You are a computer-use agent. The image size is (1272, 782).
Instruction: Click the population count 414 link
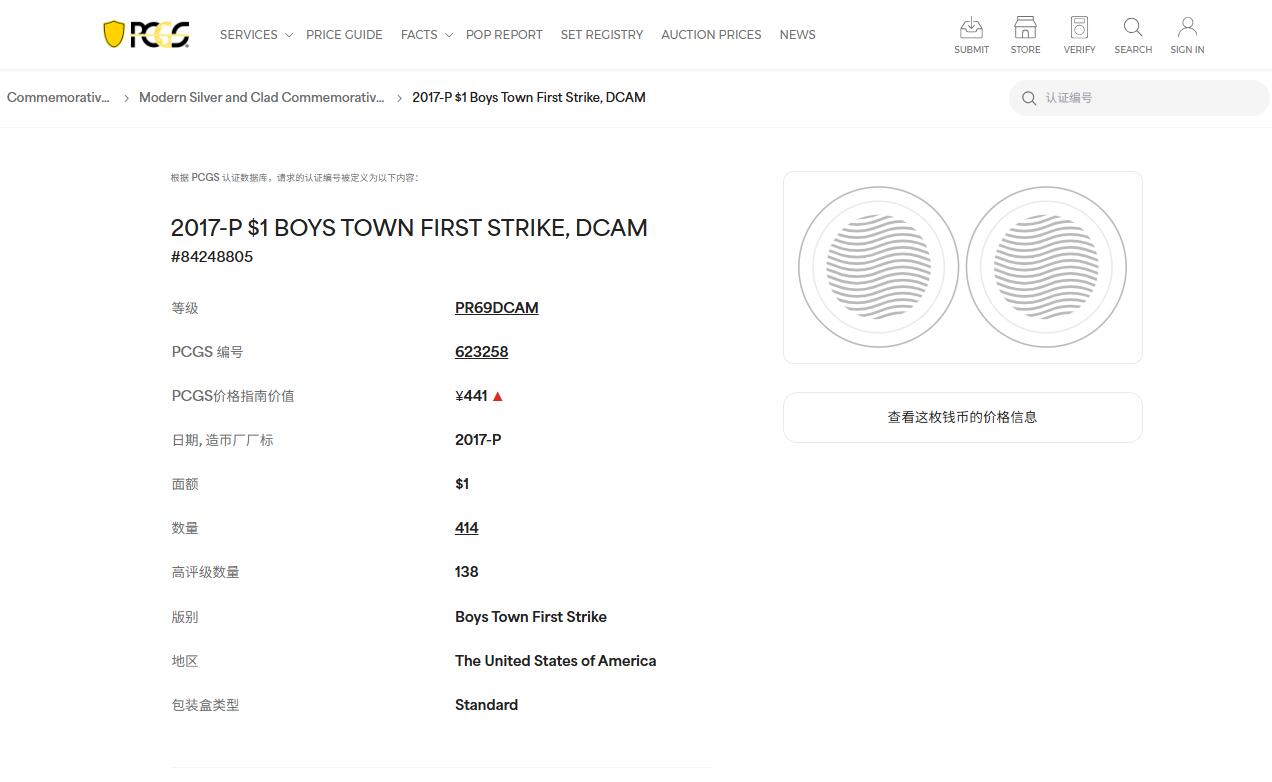(466, 527)
